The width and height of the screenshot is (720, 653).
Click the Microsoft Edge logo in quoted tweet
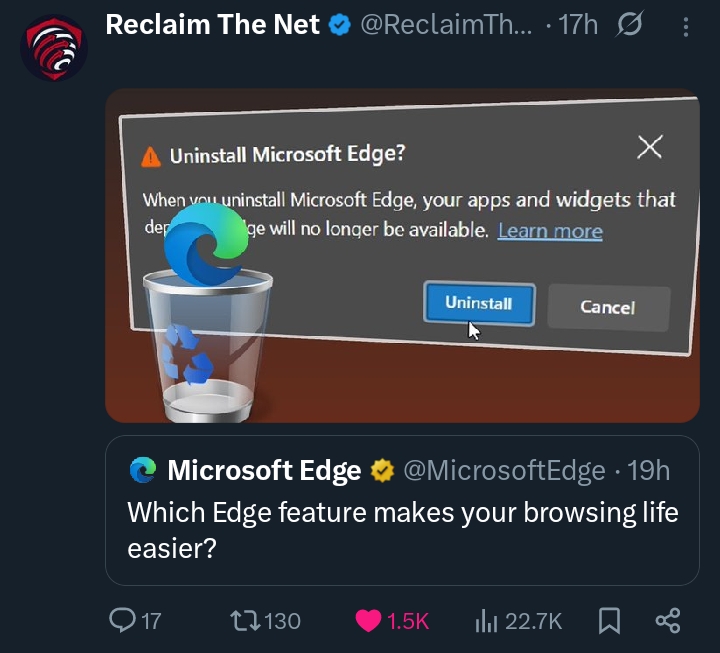click(143, 470)
